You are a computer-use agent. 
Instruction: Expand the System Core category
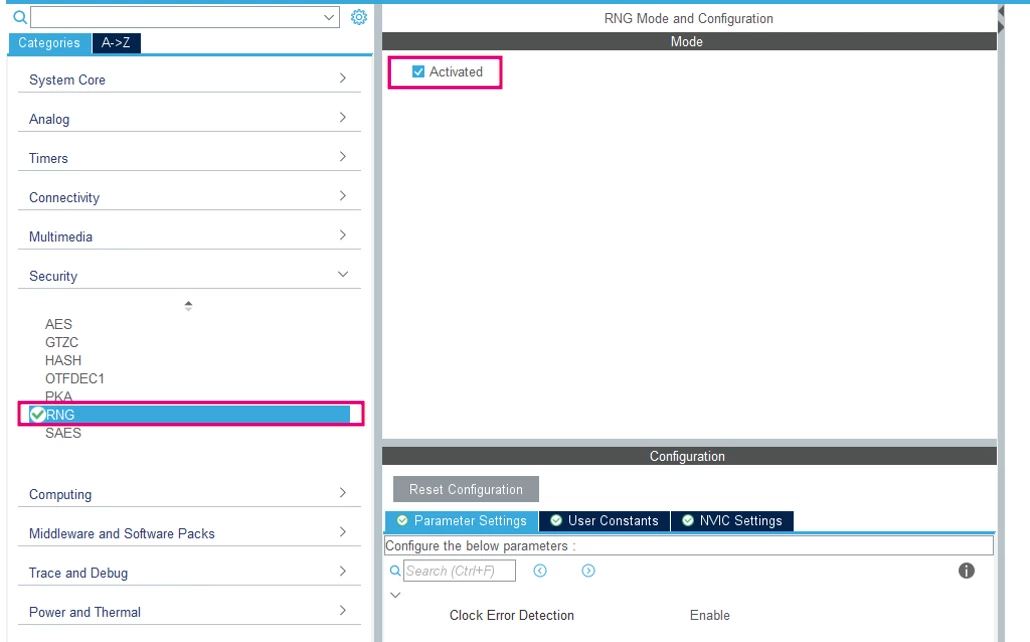[x=189, y=80]
